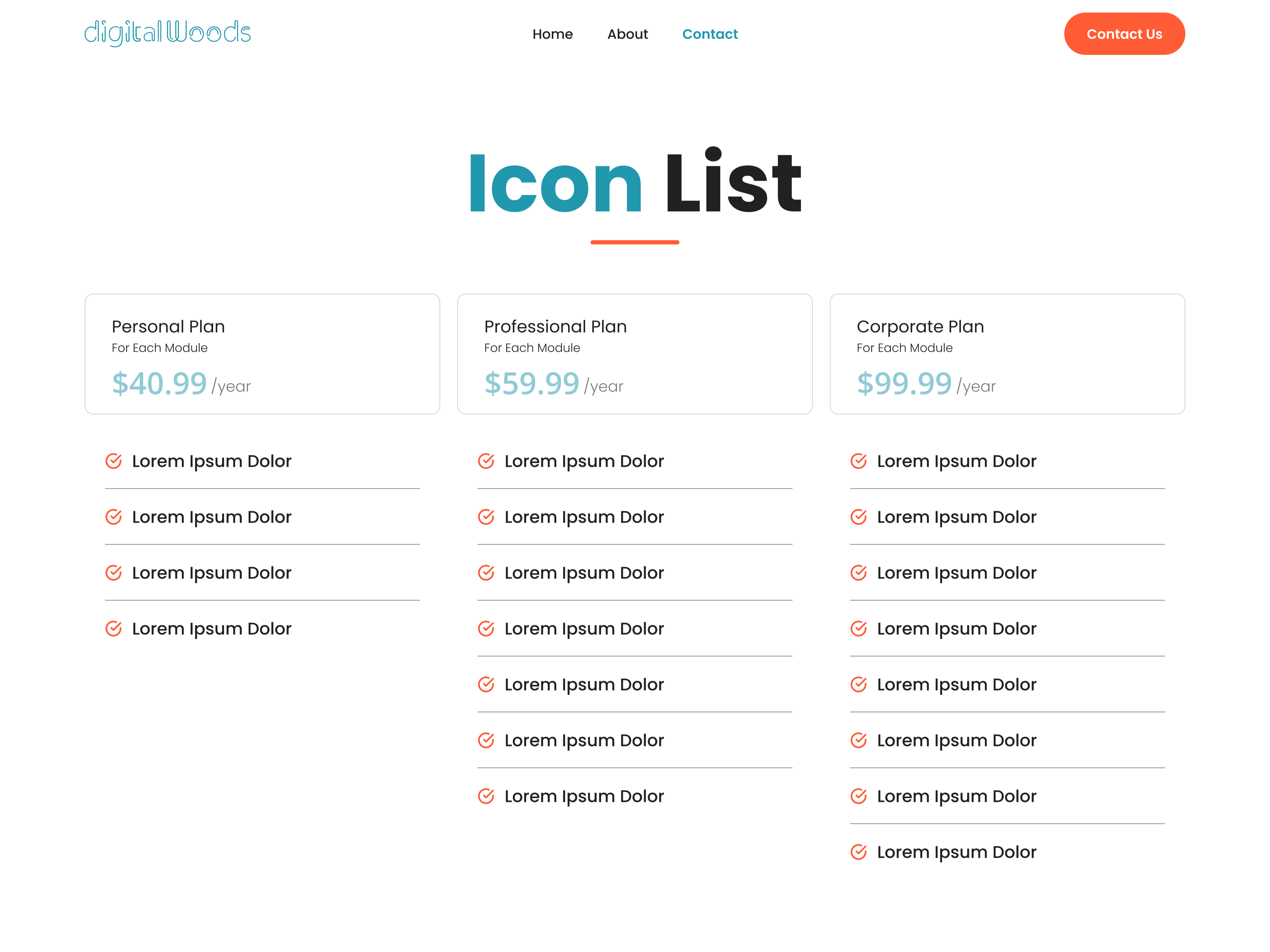
Task: Select the last checkmark icon under Personal Plan
Action: (114, 628)
